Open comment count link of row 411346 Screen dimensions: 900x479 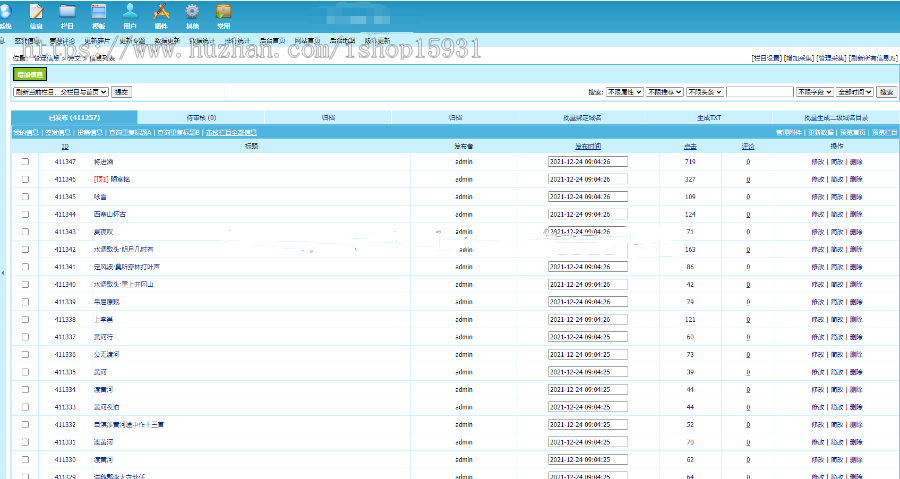click(x=748, y=179)
